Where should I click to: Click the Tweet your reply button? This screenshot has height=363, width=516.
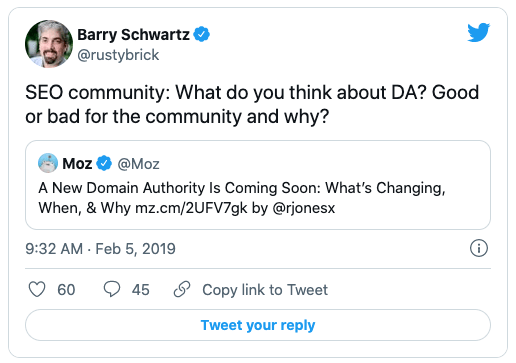(x=258, y=325)
